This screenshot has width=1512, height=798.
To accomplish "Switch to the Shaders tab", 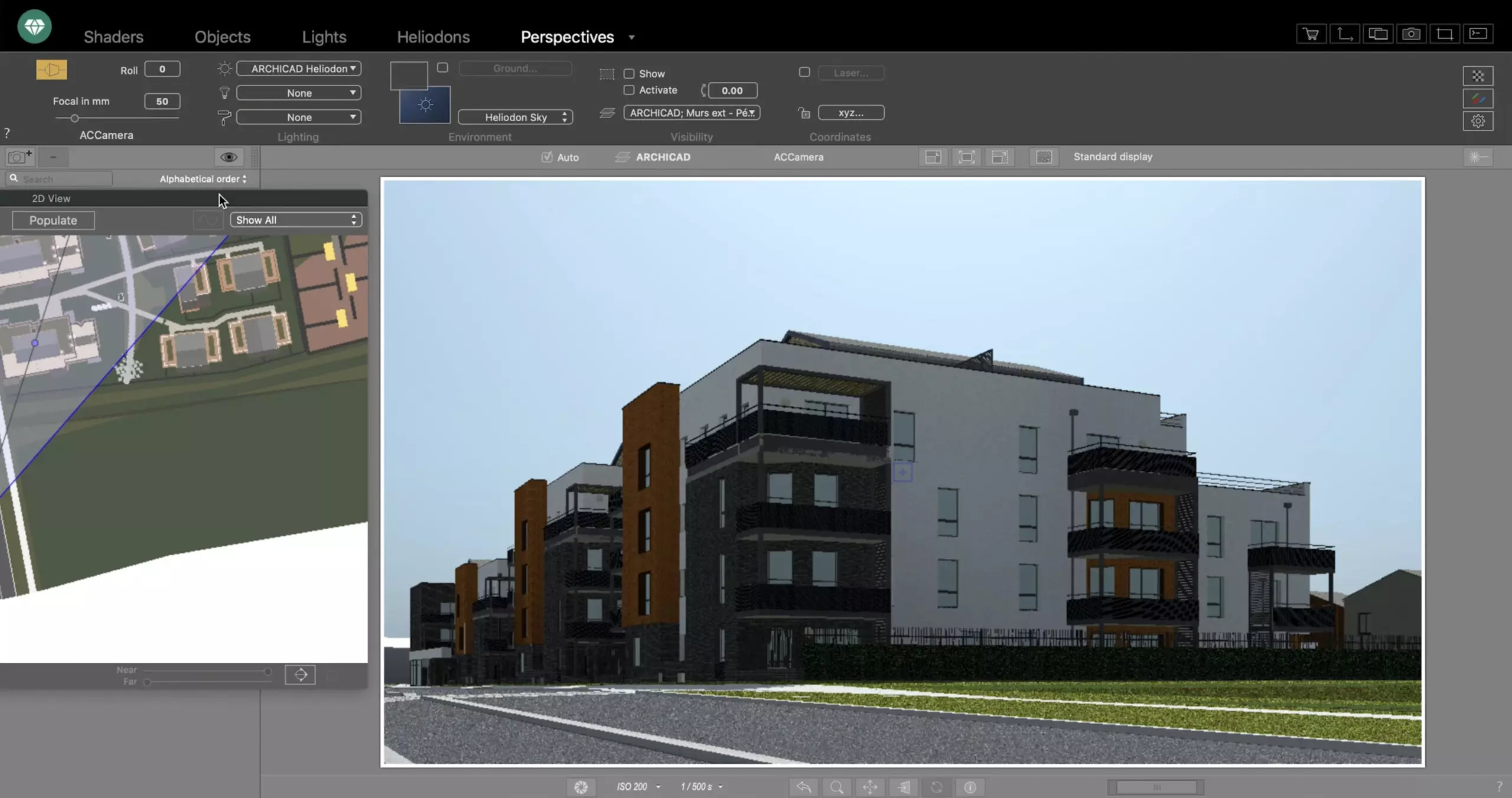I will (113, 37).
